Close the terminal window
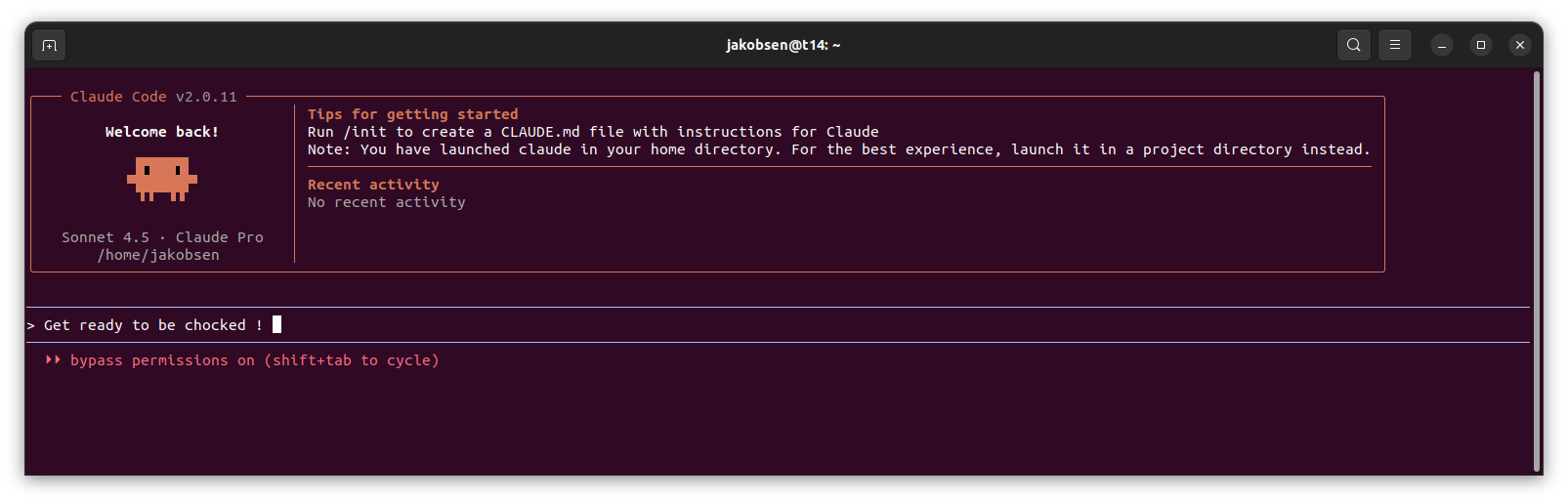The image size is (1568, 503). 1519,45
